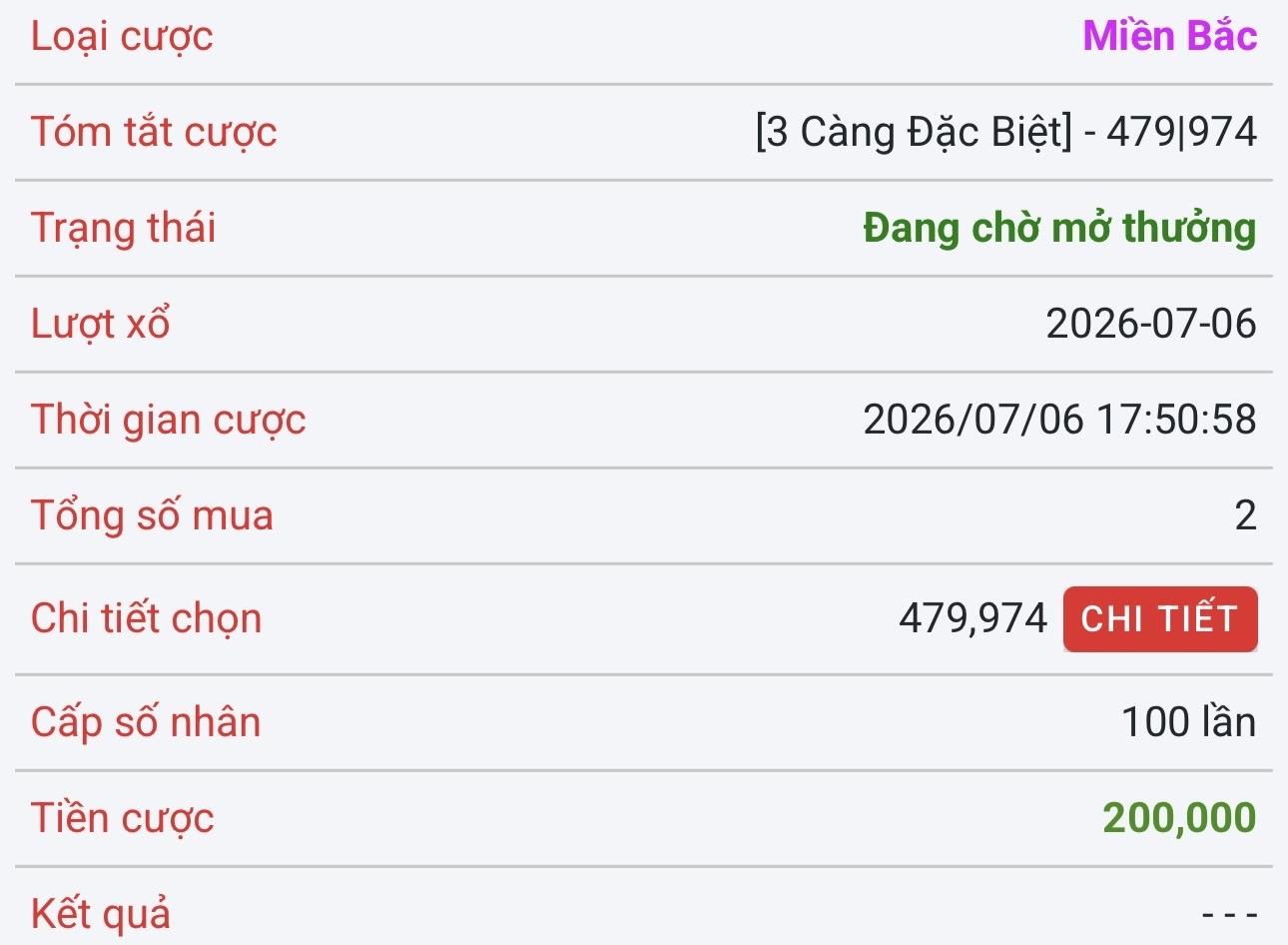
Task: Select the Tổng số mua label
Action: [152, 515]
